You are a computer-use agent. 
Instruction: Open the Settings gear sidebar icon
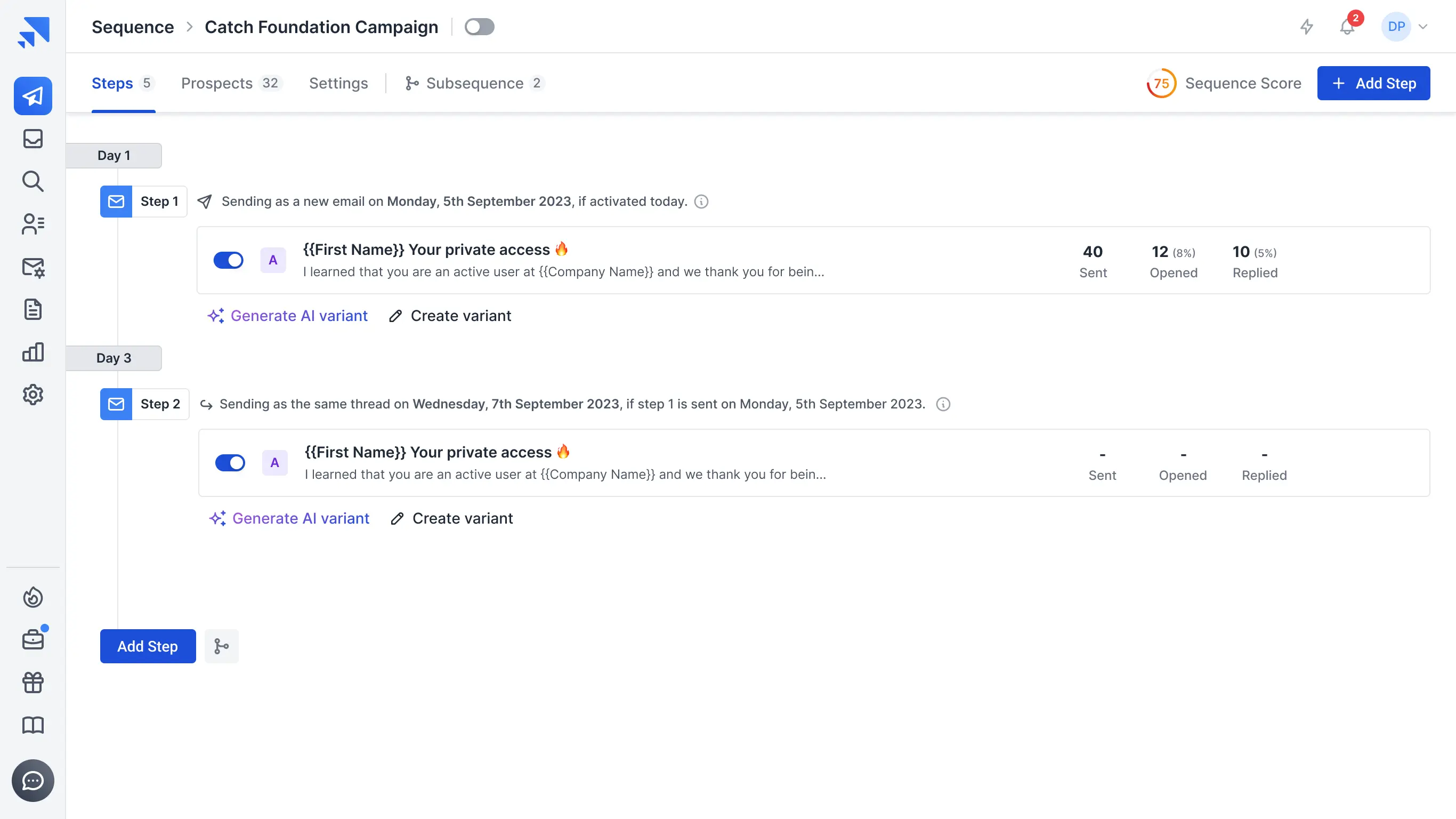pyautogui.click(x=33, y=395)
